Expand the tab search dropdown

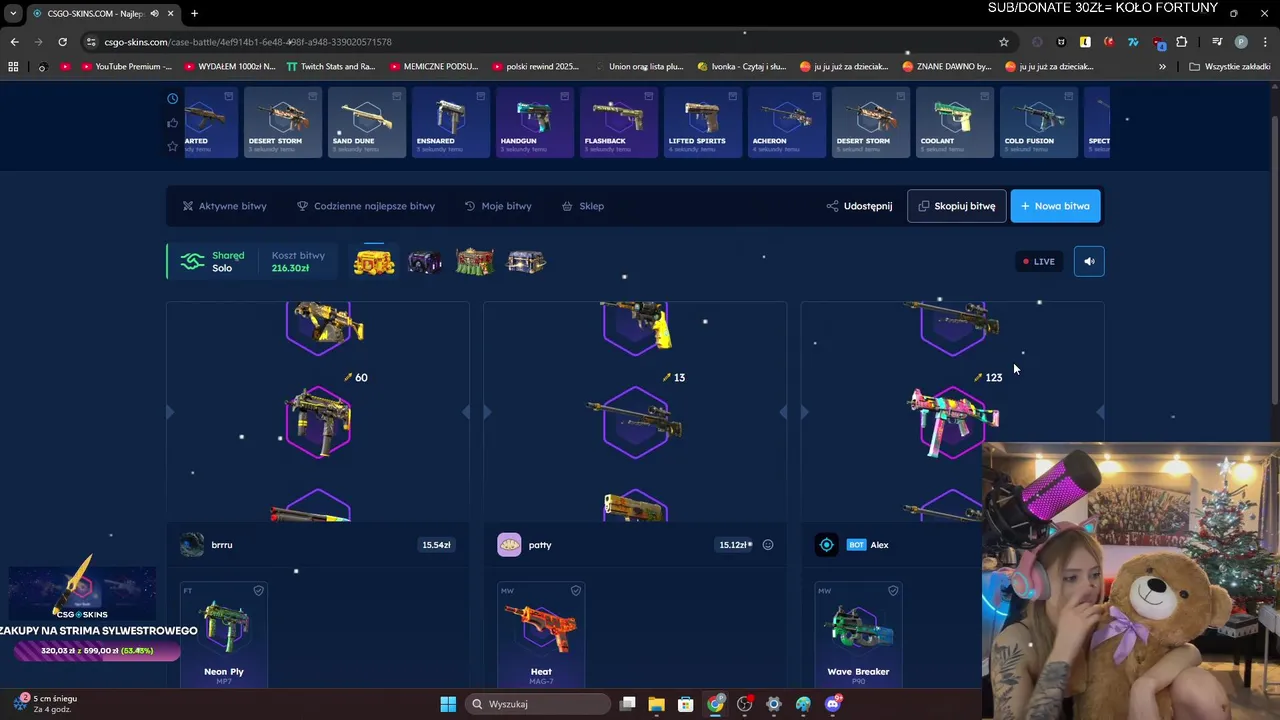coord(13,13)
